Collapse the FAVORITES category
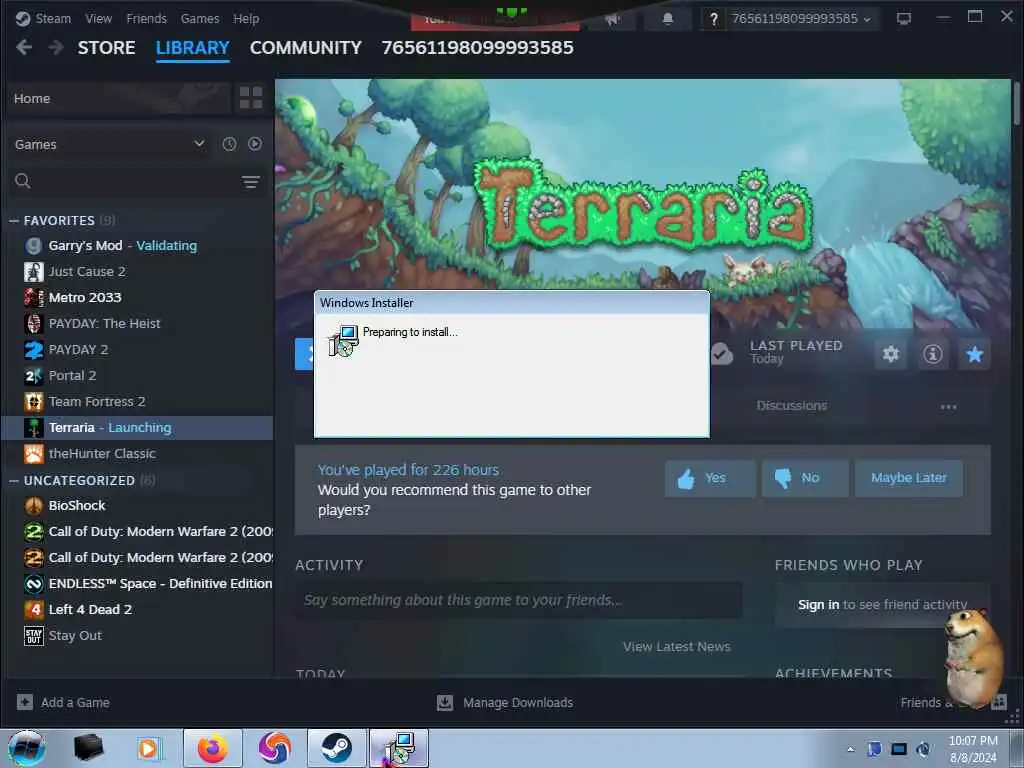This screenshot has width=1024, height=768. pos(59,220)
